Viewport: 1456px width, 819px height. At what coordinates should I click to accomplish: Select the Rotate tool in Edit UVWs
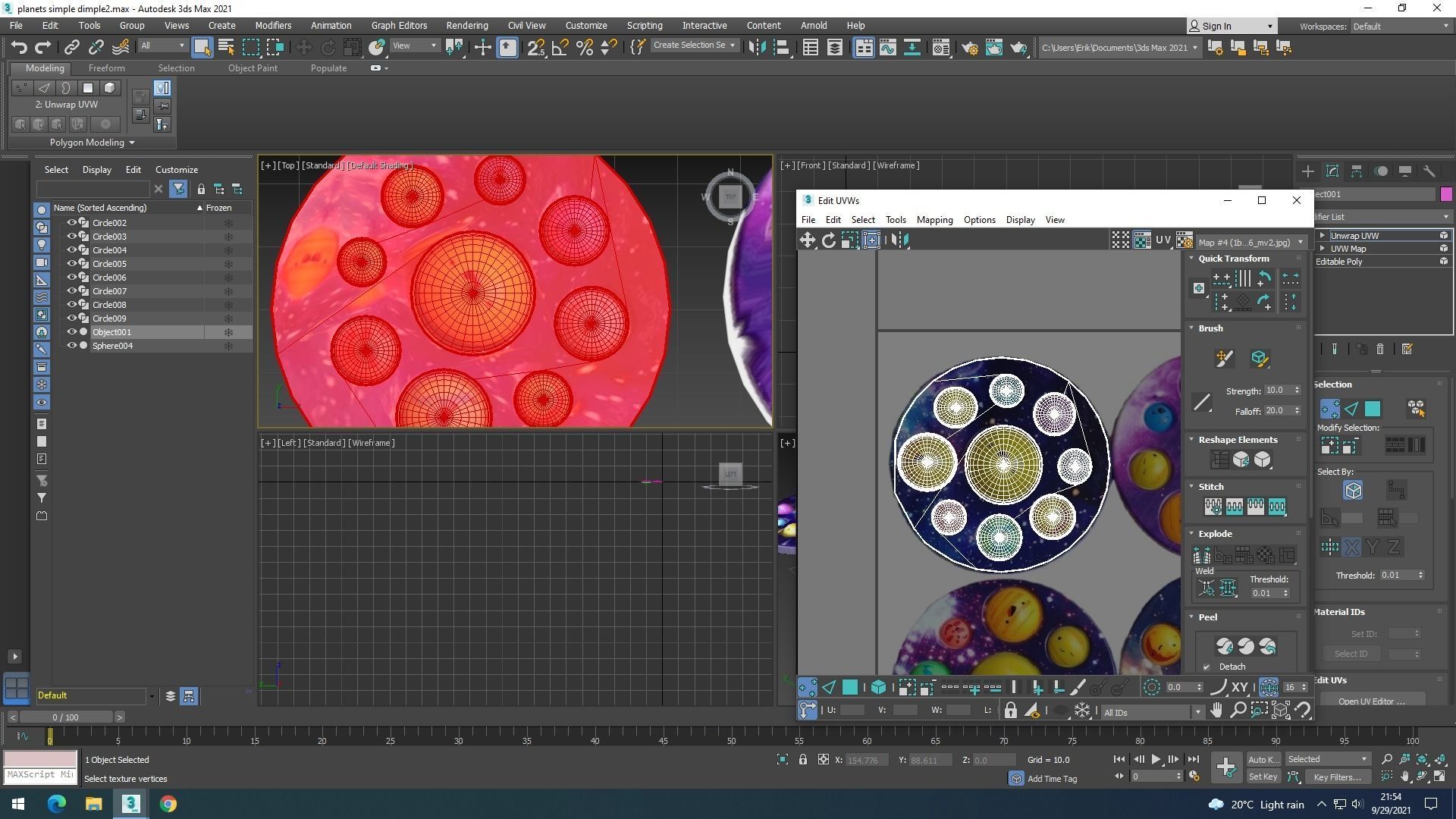(x=829, y=240)
